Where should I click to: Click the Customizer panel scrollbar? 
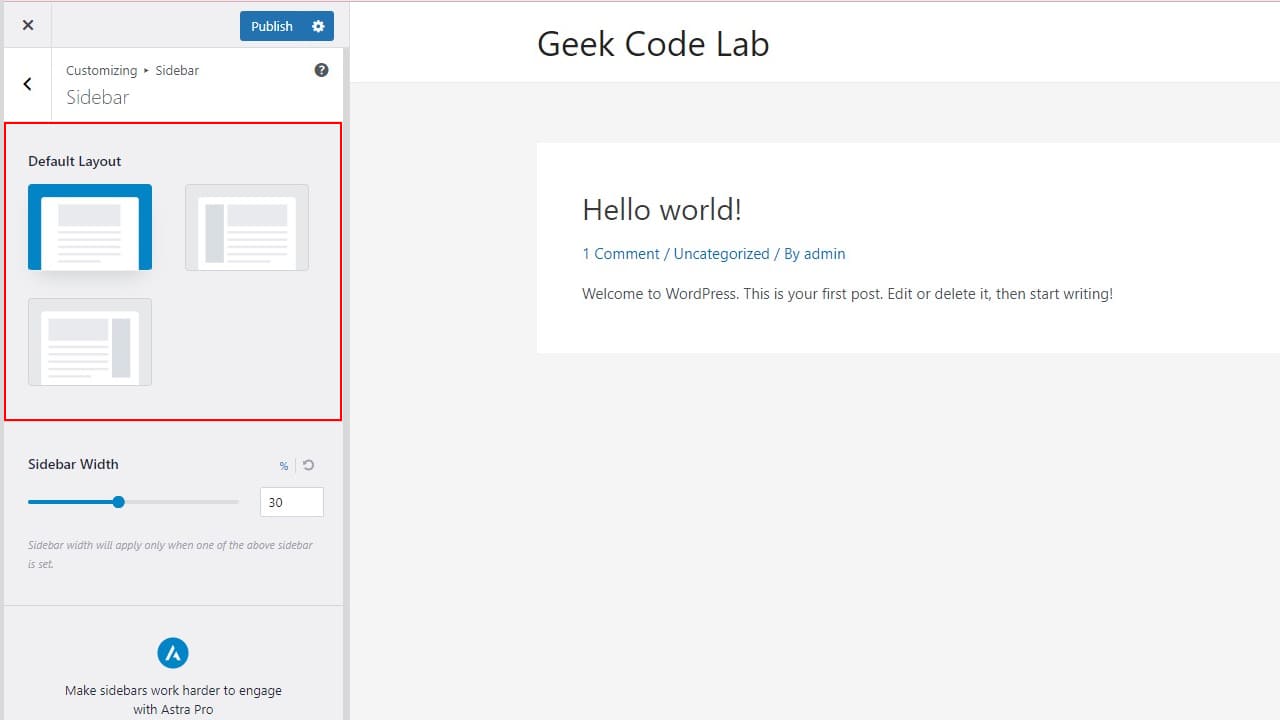(346, 384)
